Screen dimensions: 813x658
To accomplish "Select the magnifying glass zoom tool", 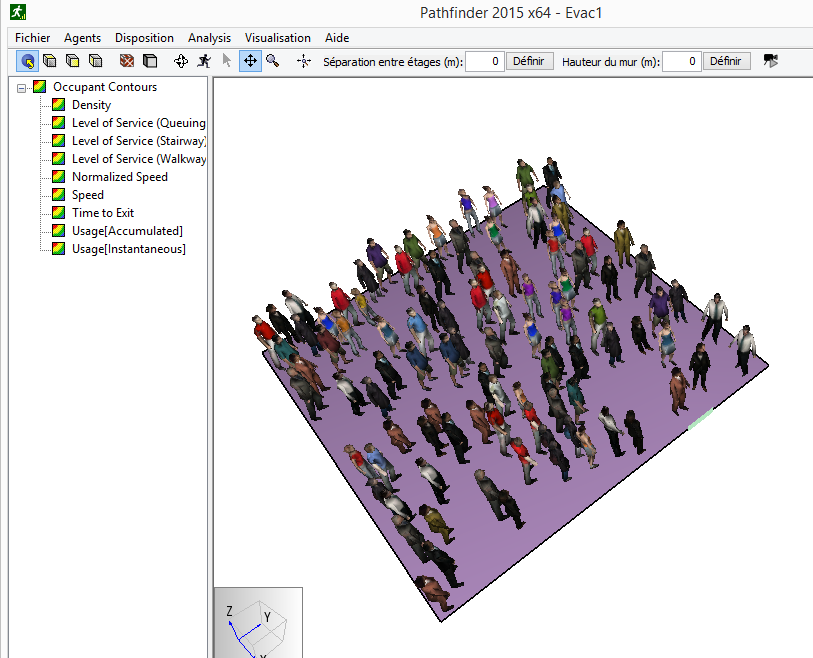I will pyautogui.click(x=273, y=61).
